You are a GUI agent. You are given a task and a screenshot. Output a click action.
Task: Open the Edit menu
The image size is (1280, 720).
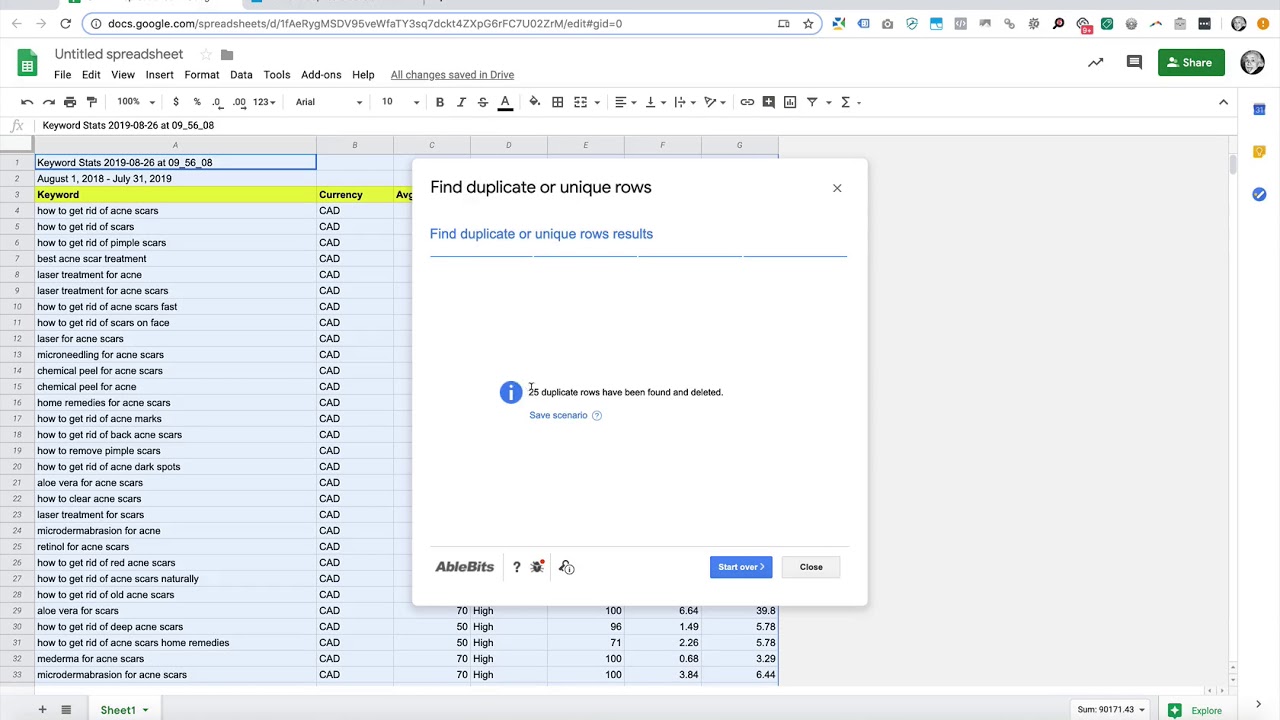pyautogui.click(x=91, y=75)
